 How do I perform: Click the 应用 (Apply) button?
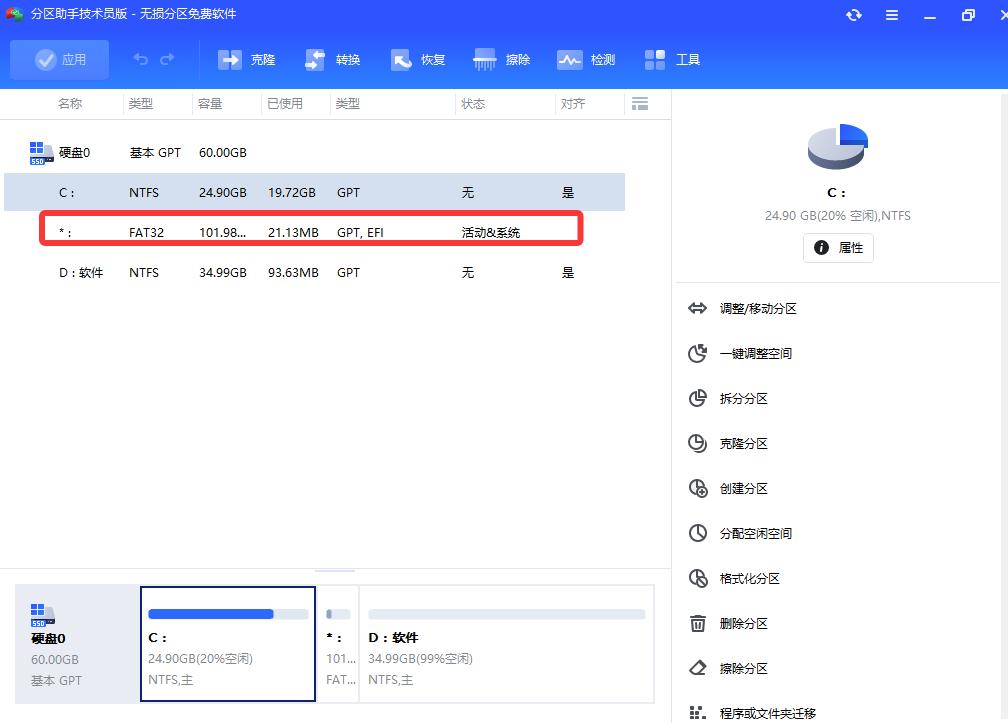59,59
